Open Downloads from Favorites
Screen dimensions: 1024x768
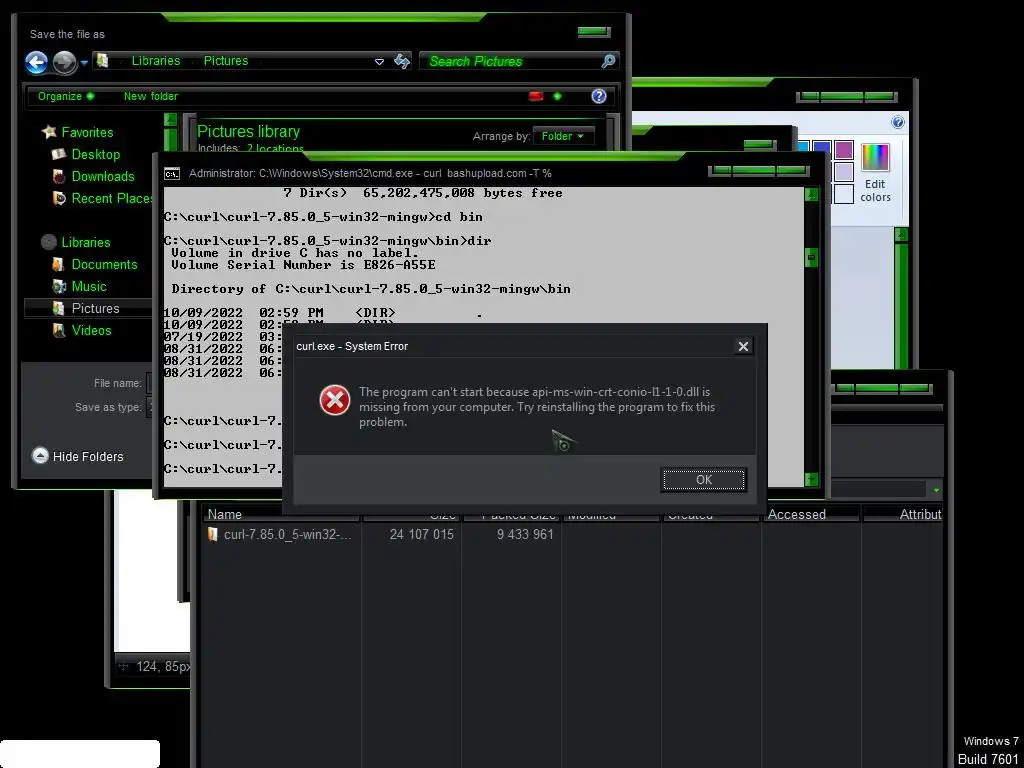point(103,176)
